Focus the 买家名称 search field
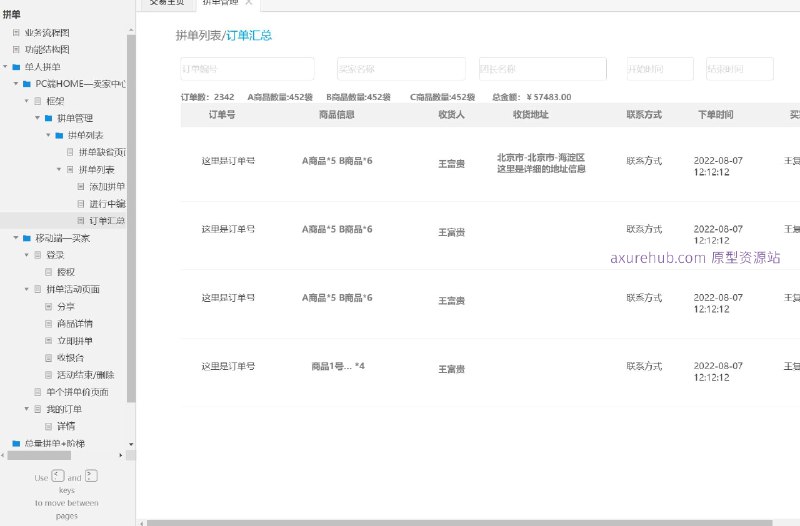800x526 pixels. [401, 69]
